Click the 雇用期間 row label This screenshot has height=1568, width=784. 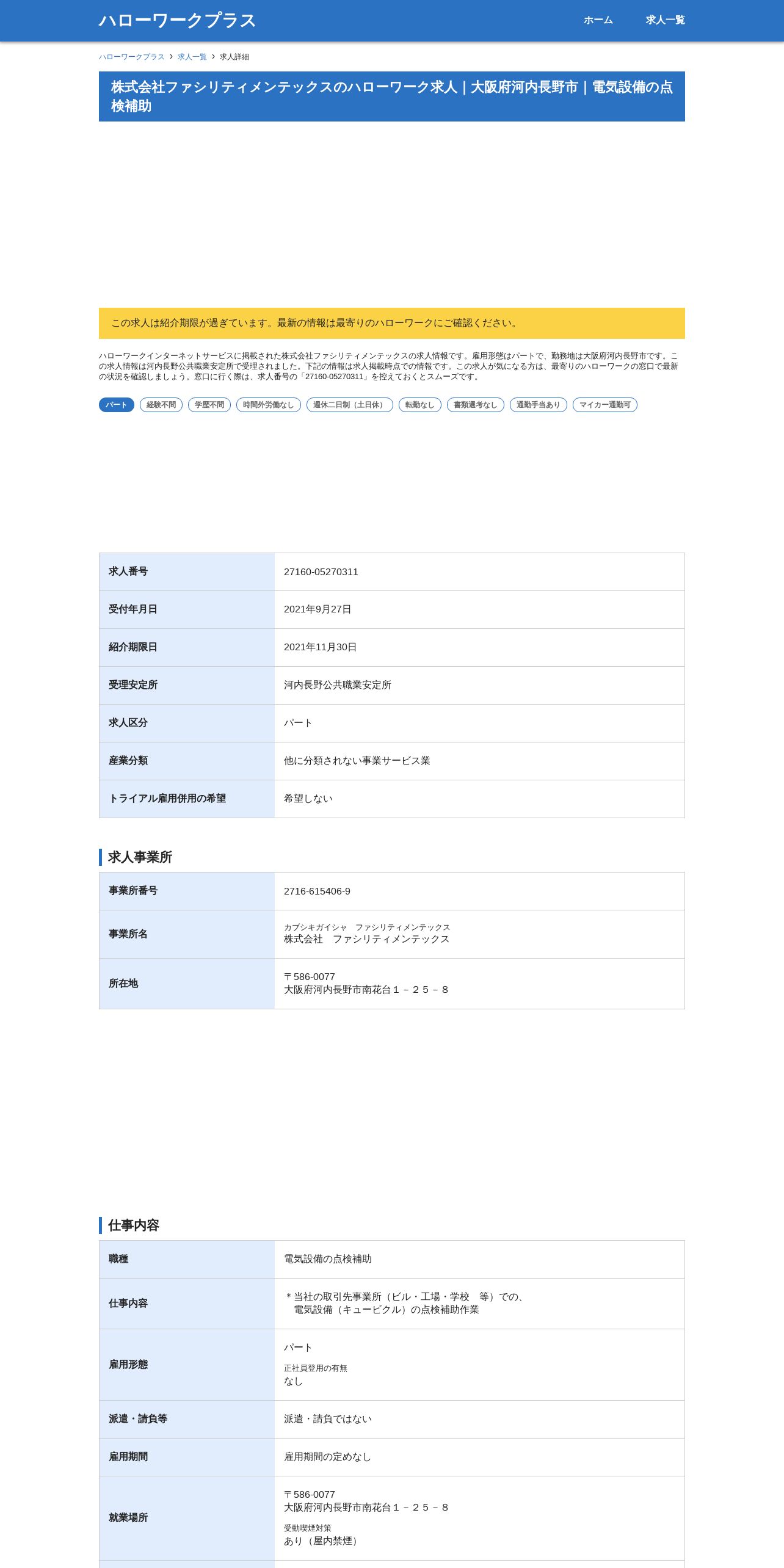coord(128,1457)
